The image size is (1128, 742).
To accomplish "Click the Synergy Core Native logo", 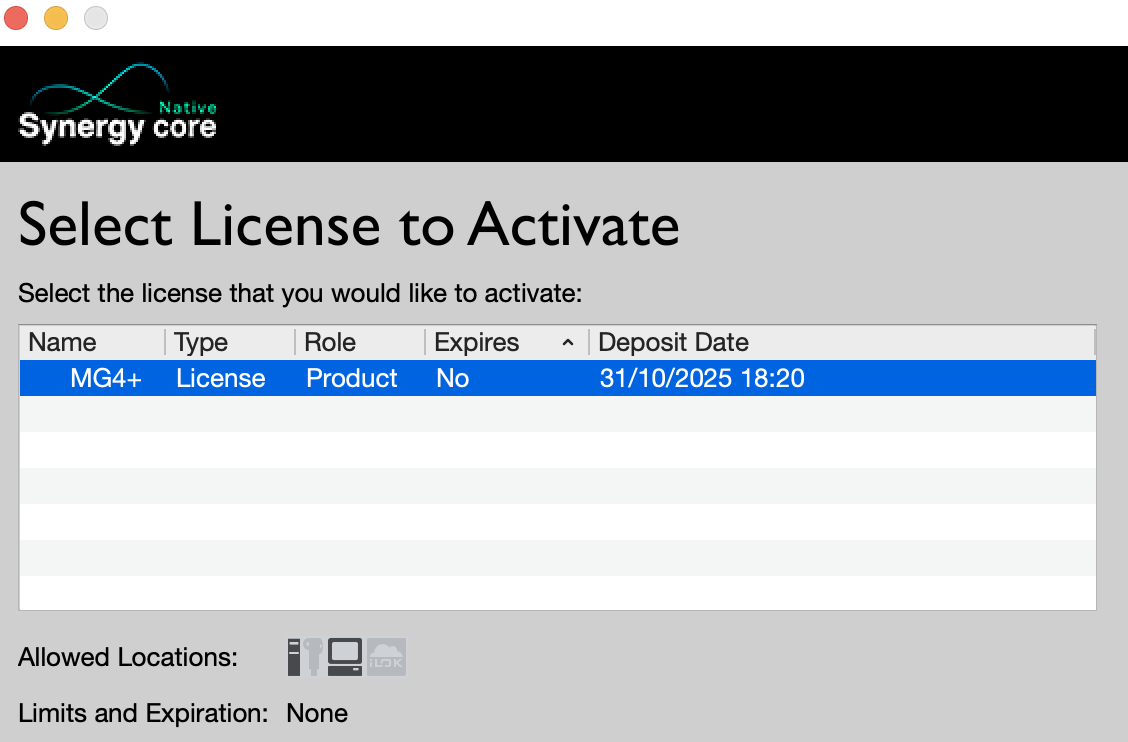I will (x=118, y=107).
